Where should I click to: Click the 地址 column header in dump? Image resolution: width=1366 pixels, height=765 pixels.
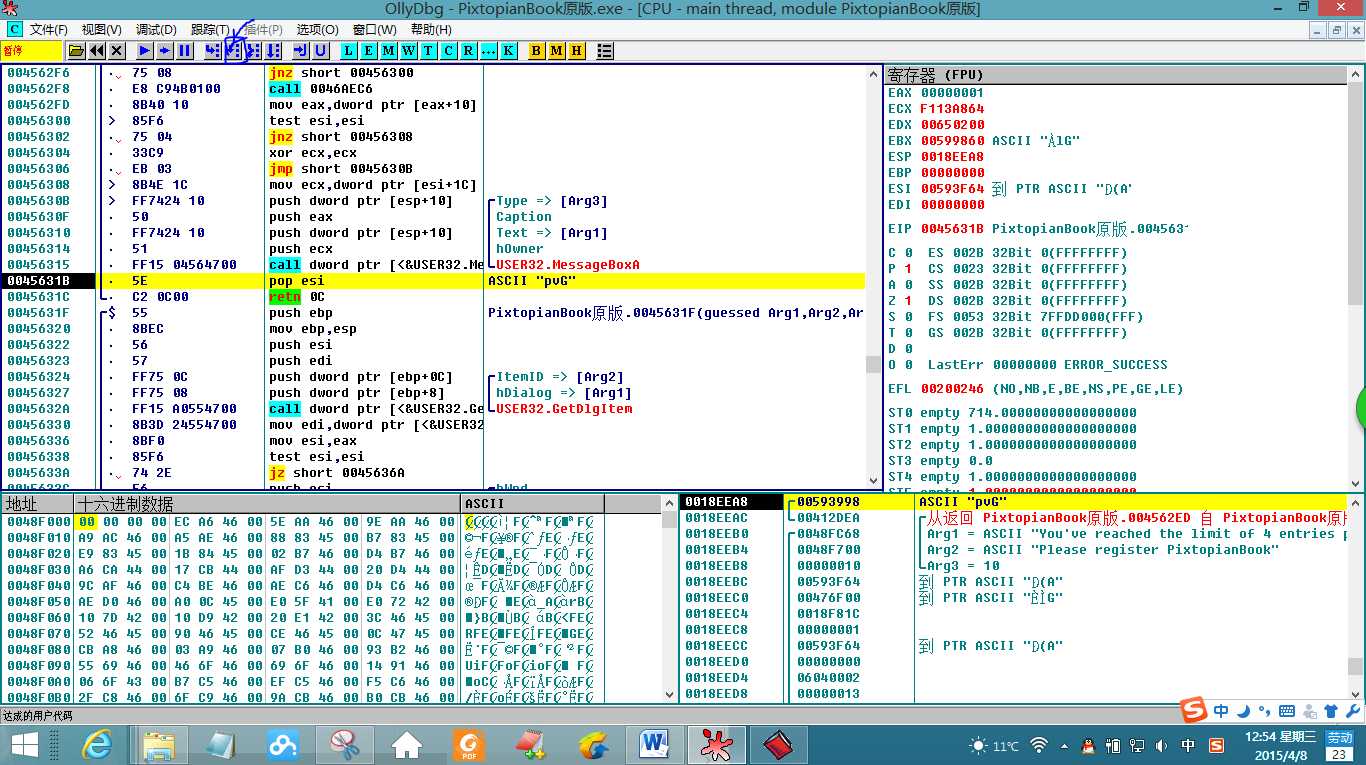coord(38,503)
